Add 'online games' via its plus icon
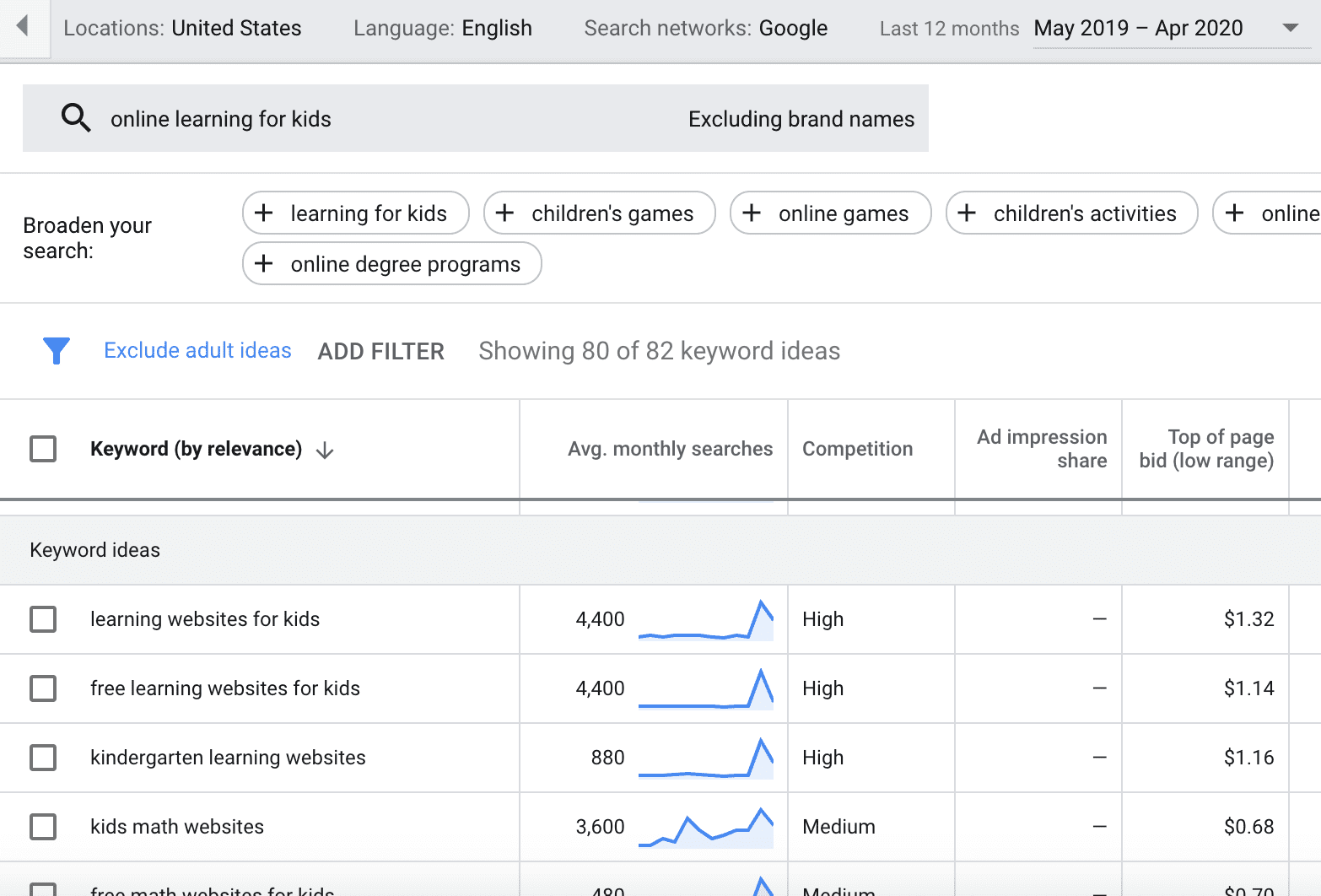The width and height of the screenshot is (1321, 896). (751, 213)
